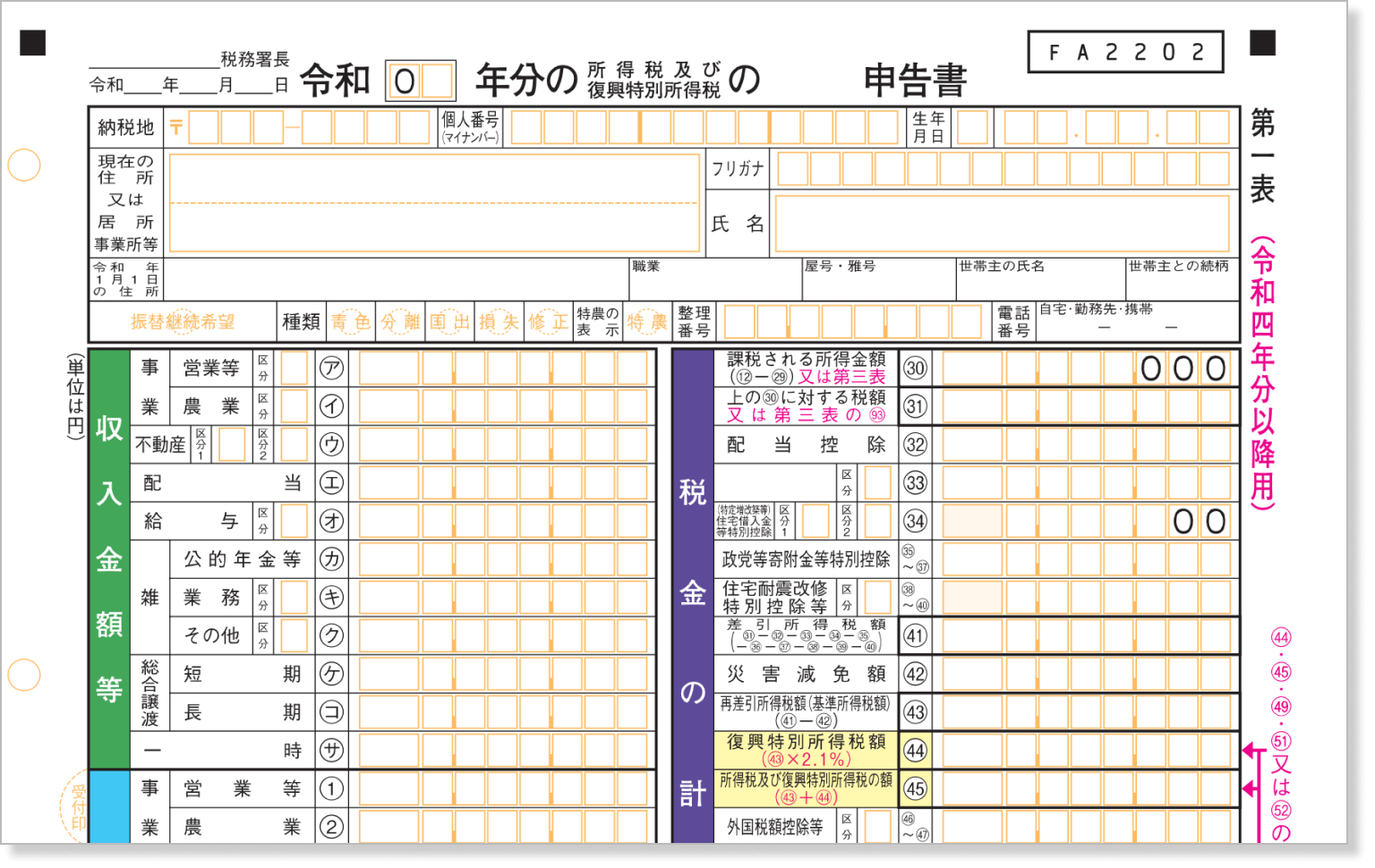Click the circled キ marker for 業務

coord(332,598)
